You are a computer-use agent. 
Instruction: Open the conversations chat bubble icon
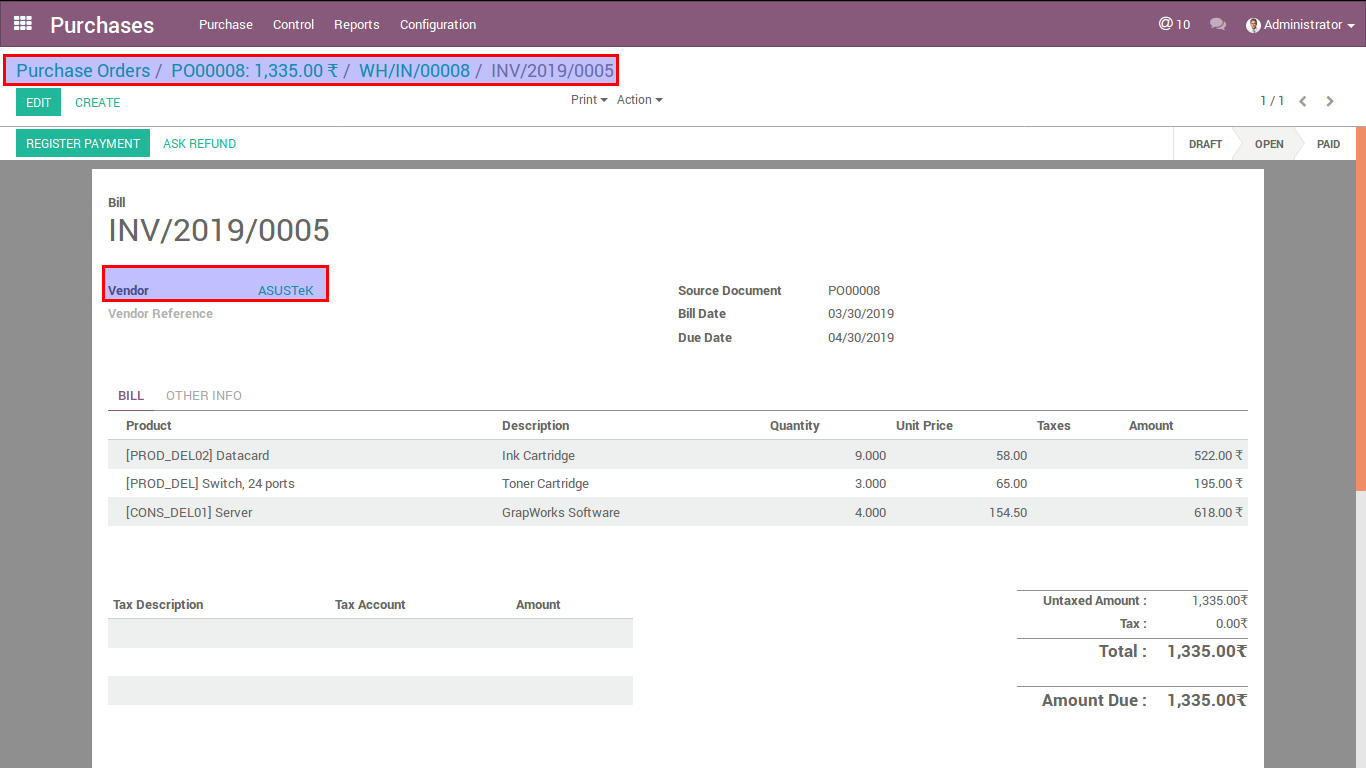(1217, 24)
